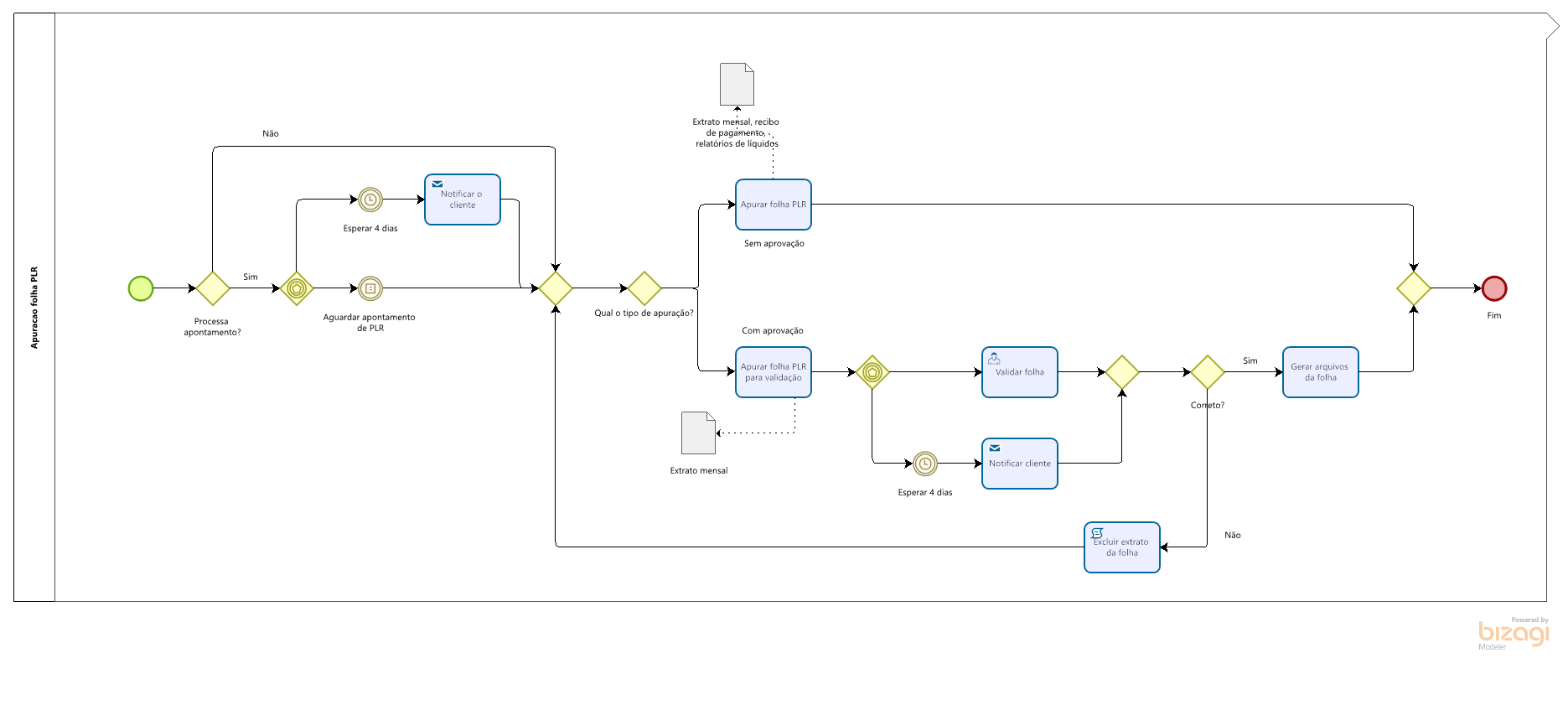Select the 'Apuracao folha PLR' pool label
The image size is (1568, 710).
tap(34, 308)
